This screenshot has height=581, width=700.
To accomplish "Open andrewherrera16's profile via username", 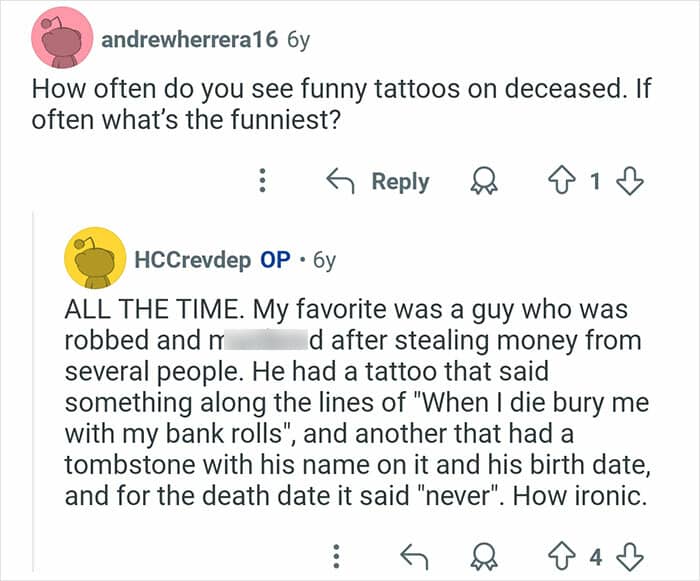I will tap(189, 41).
